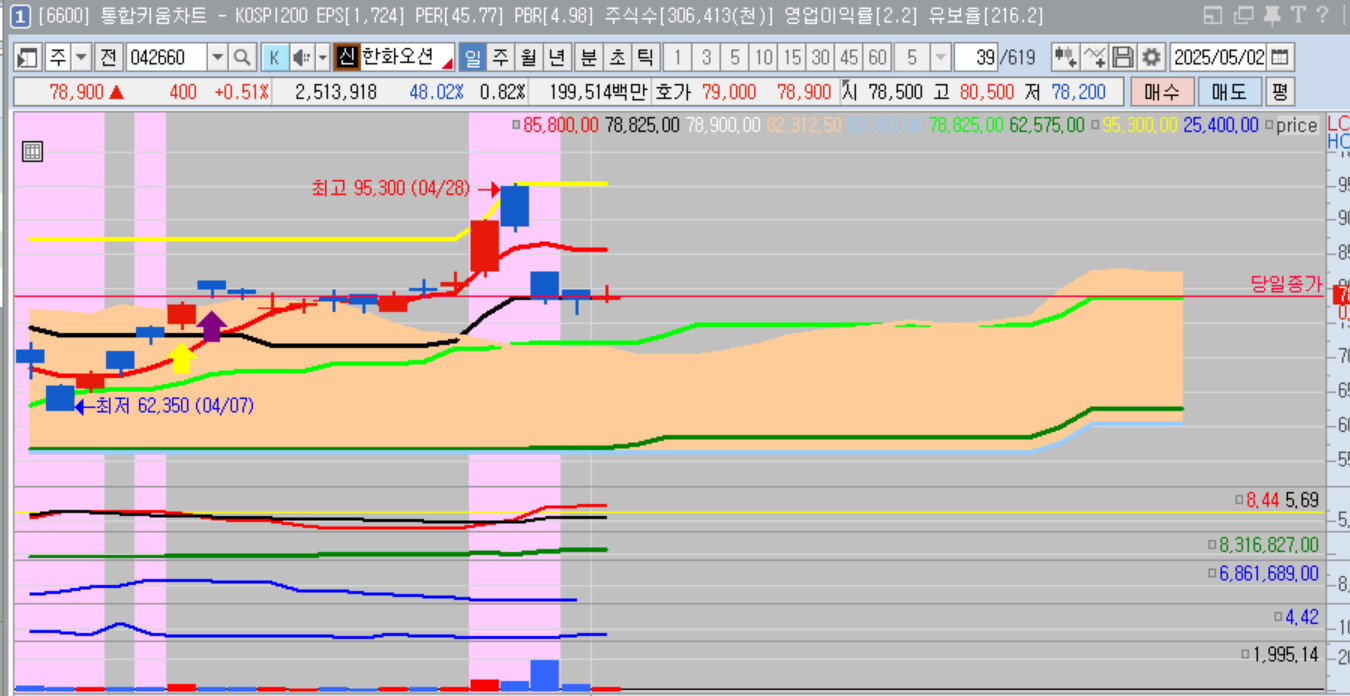Toggle the left side panel icon

point(27,57)
